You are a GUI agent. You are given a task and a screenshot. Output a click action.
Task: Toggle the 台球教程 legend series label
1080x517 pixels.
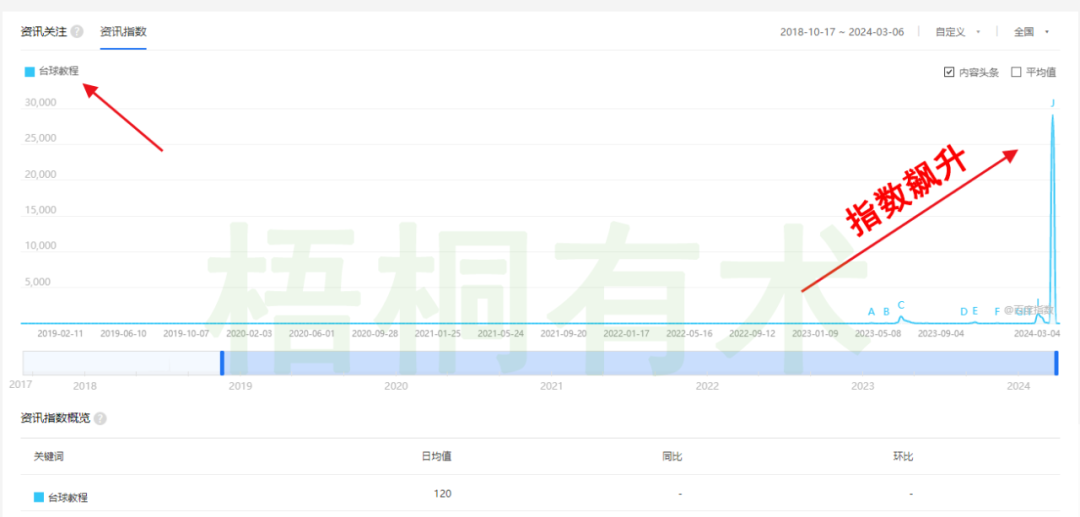[x=58, y=71]
